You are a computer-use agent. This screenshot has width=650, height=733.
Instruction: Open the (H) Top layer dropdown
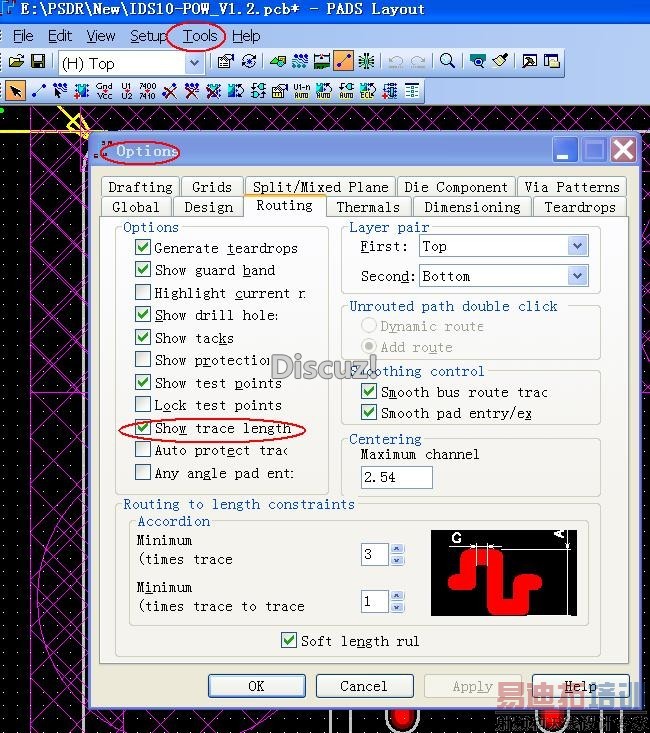click(x=195, y=63)
